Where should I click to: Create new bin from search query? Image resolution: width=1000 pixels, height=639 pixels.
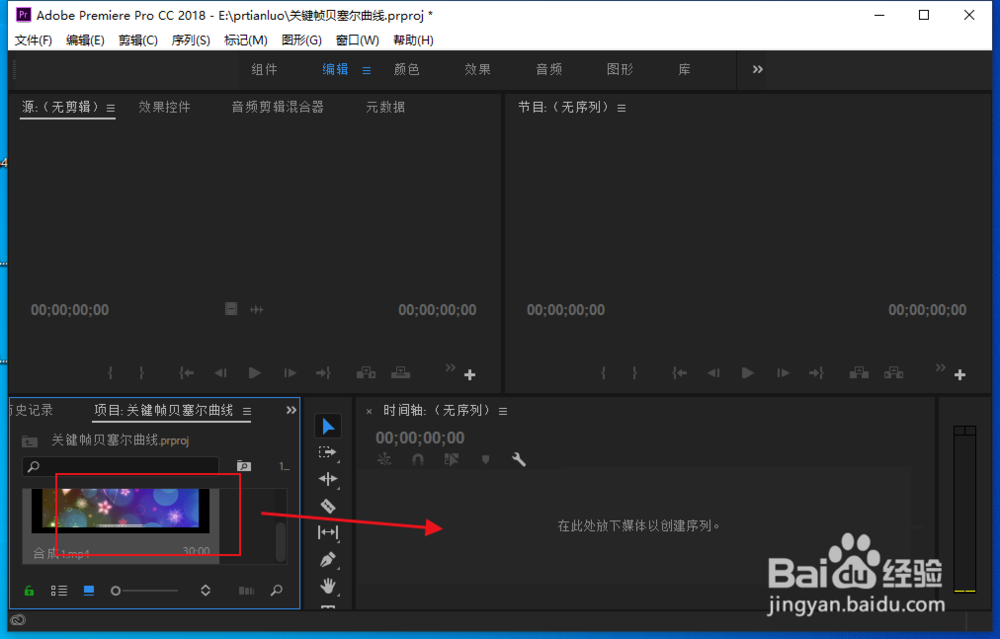pyautogui.click(x=244, y=466)
